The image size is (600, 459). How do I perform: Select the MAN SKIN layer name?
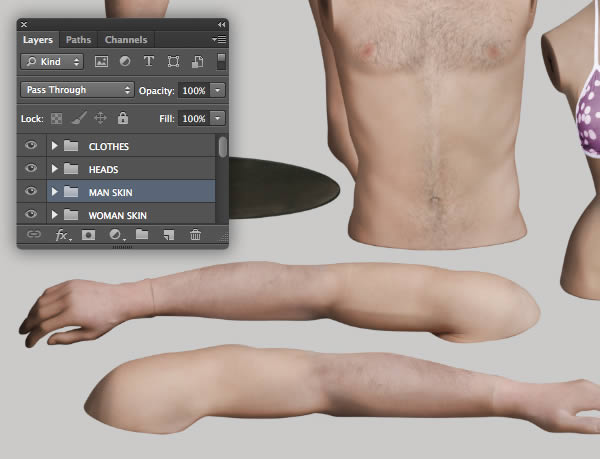(111, 192)
